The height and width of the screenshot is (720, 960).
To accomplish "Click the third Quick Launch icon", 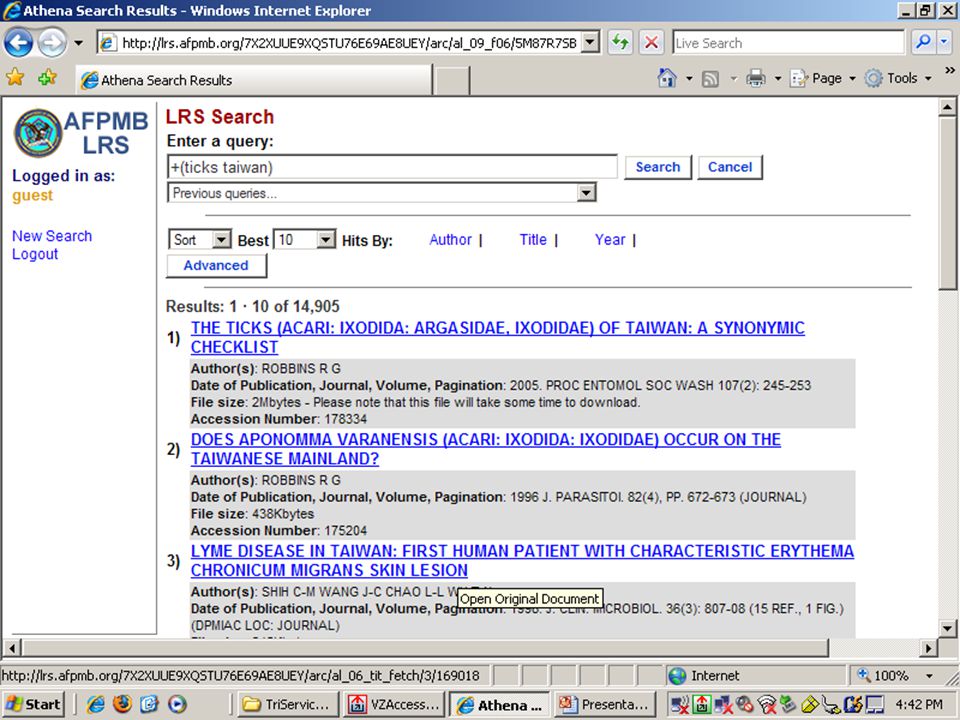I will (149, 704).
